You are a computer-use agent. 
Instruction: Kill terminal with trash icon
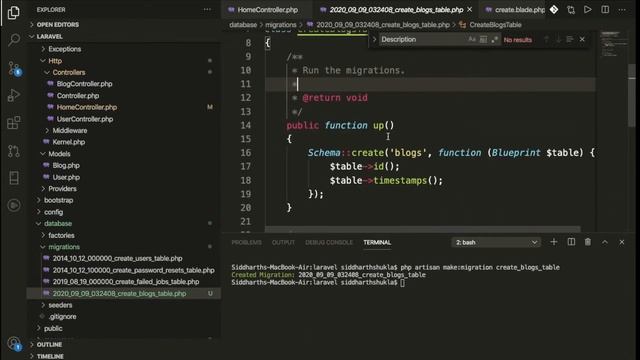click(x=588, y=242)
